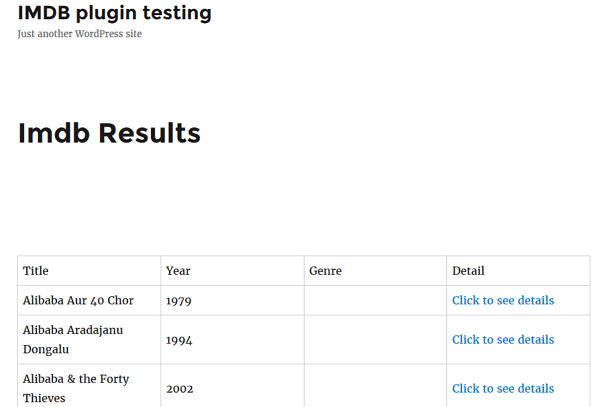Image resolution: width=600 pixels, height=407 pixels.
Task: Click the 1979 year cell
Action: [x=232, y=300]
